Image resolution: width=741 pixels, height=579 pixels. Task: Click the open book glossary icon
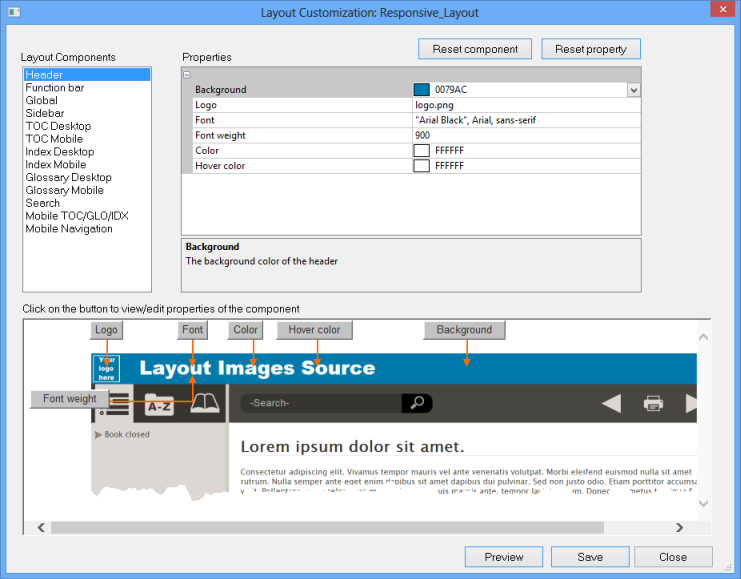tap(205, 403)
